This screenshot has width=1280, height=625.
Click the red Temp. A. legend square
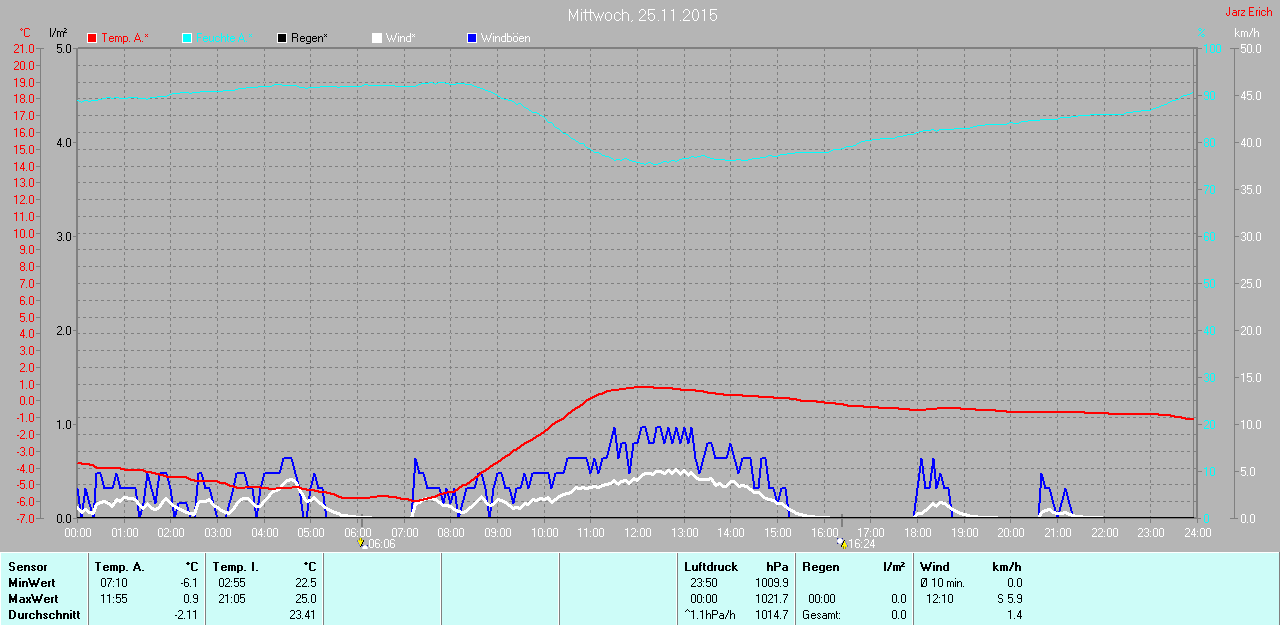93,38
